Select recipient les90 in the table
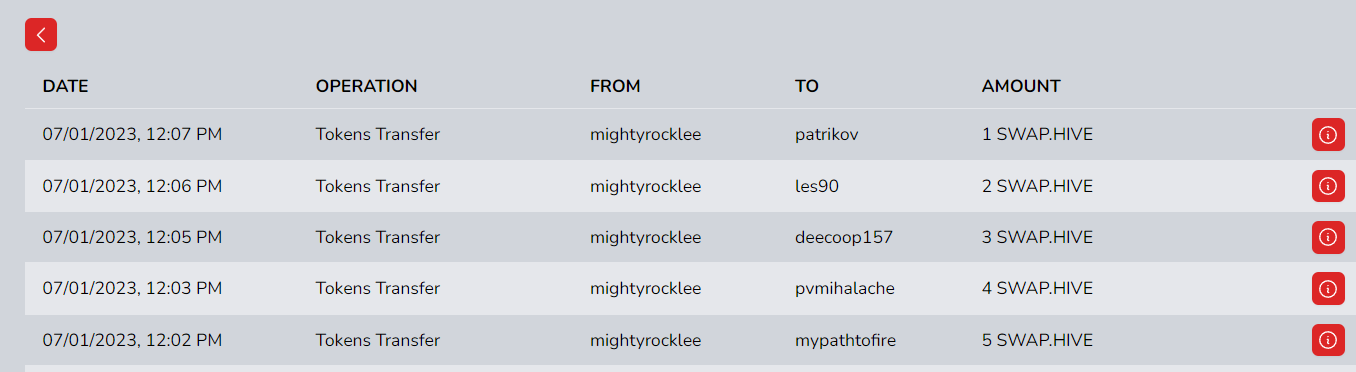The height and width of the screenshot is (372, 1356). pyautogui.click(x=816, y=186)
